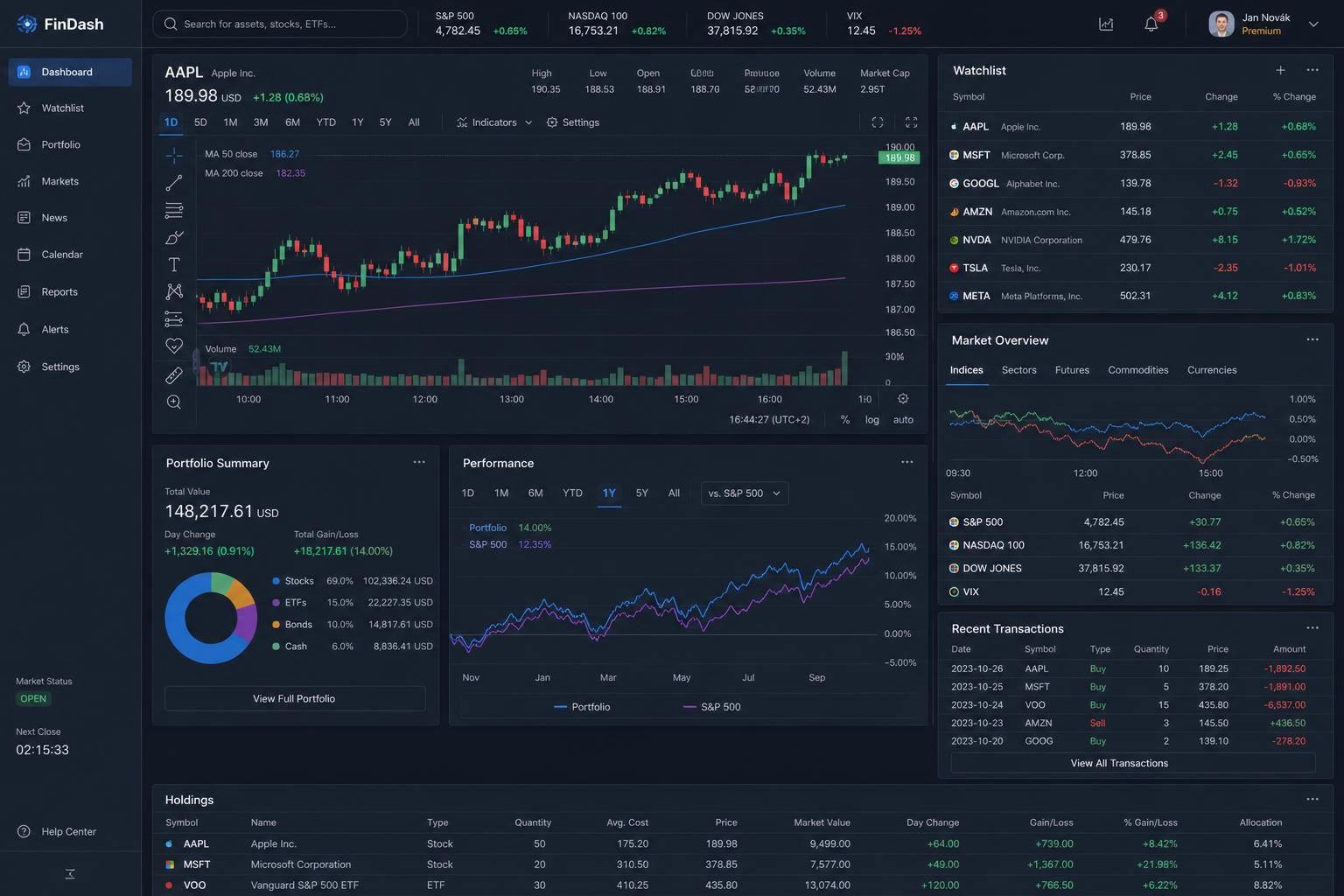Open the Market Overview more-options menu
Viewport: 1344px width, 896px height.
click(x=1312, y=339)
